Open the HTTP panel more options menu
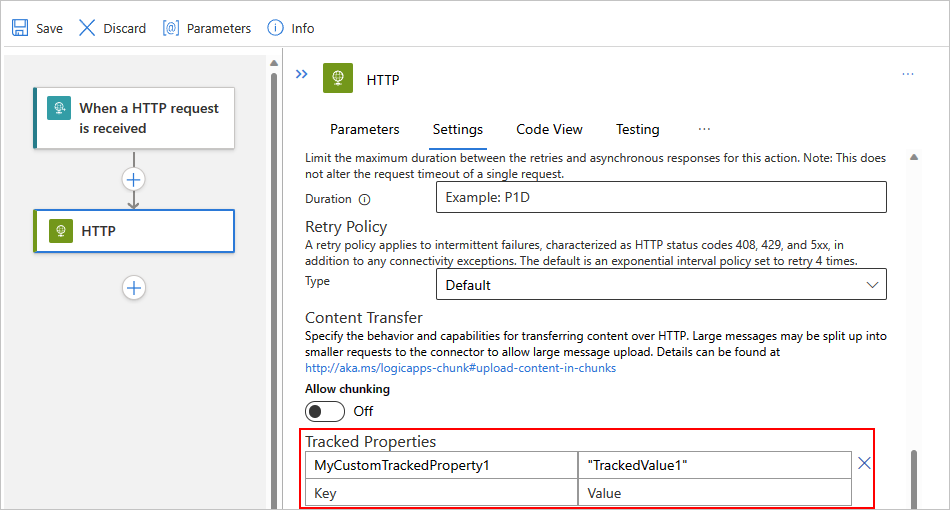 pyautogui.click(x=907, y=75)
